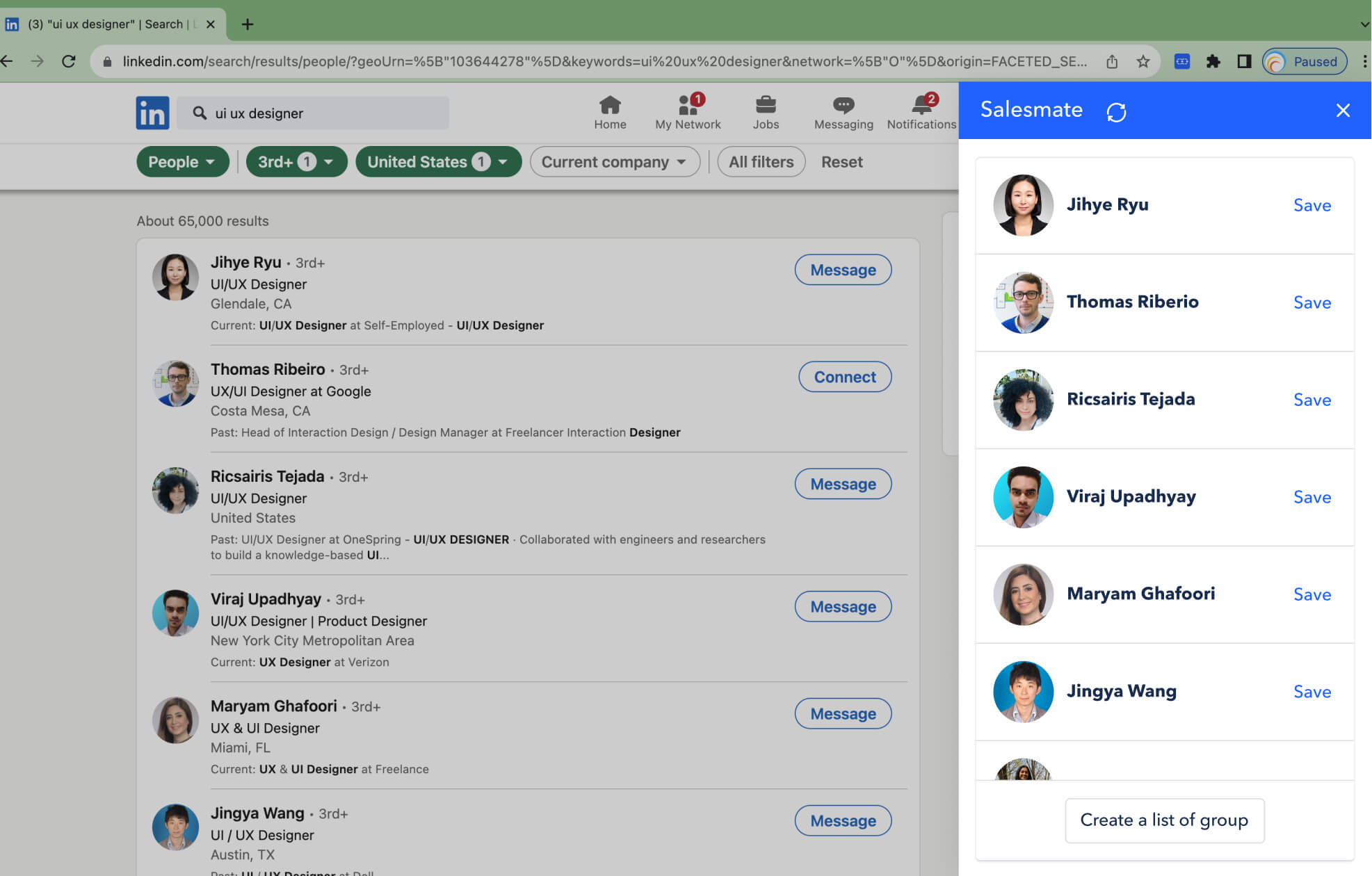Open Maryam Ghafoori's profile name link

click(273, 706)
